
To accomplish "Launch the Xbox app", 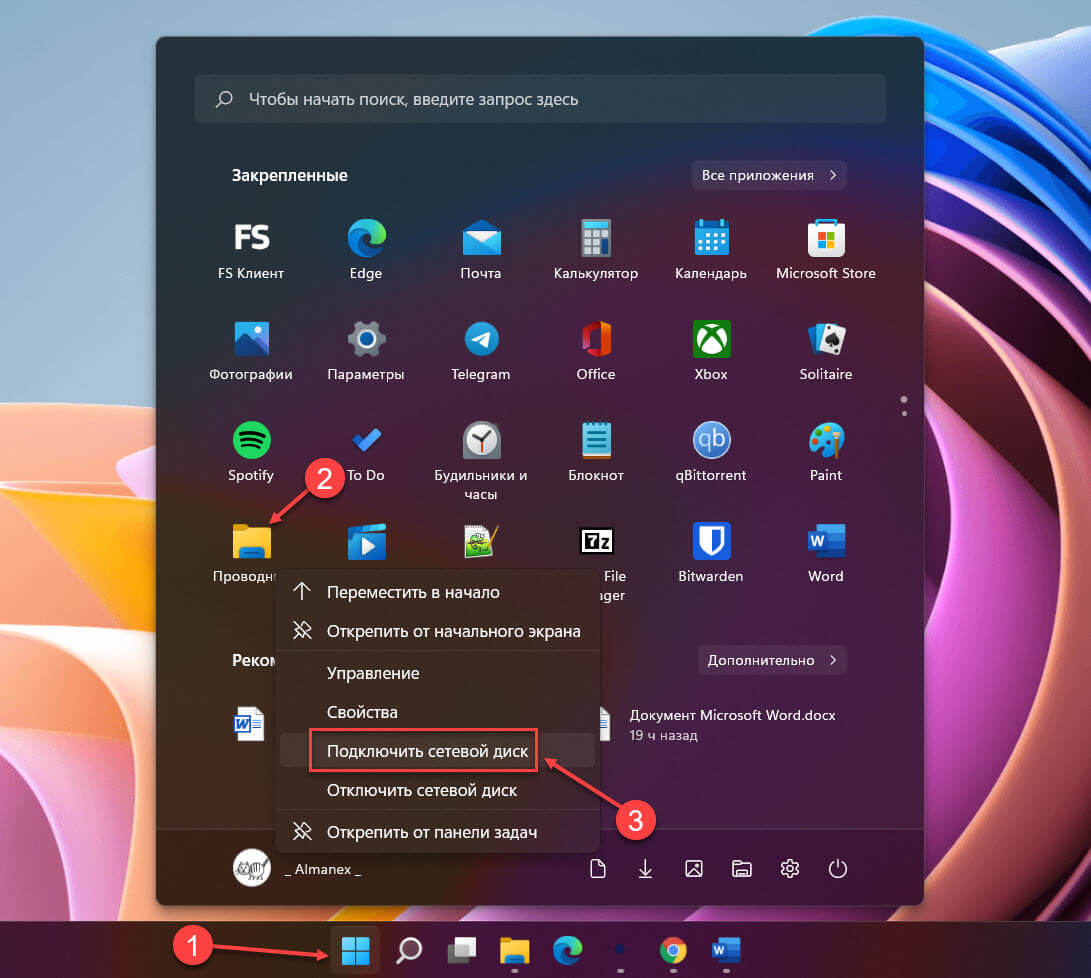I will point(710,351).
